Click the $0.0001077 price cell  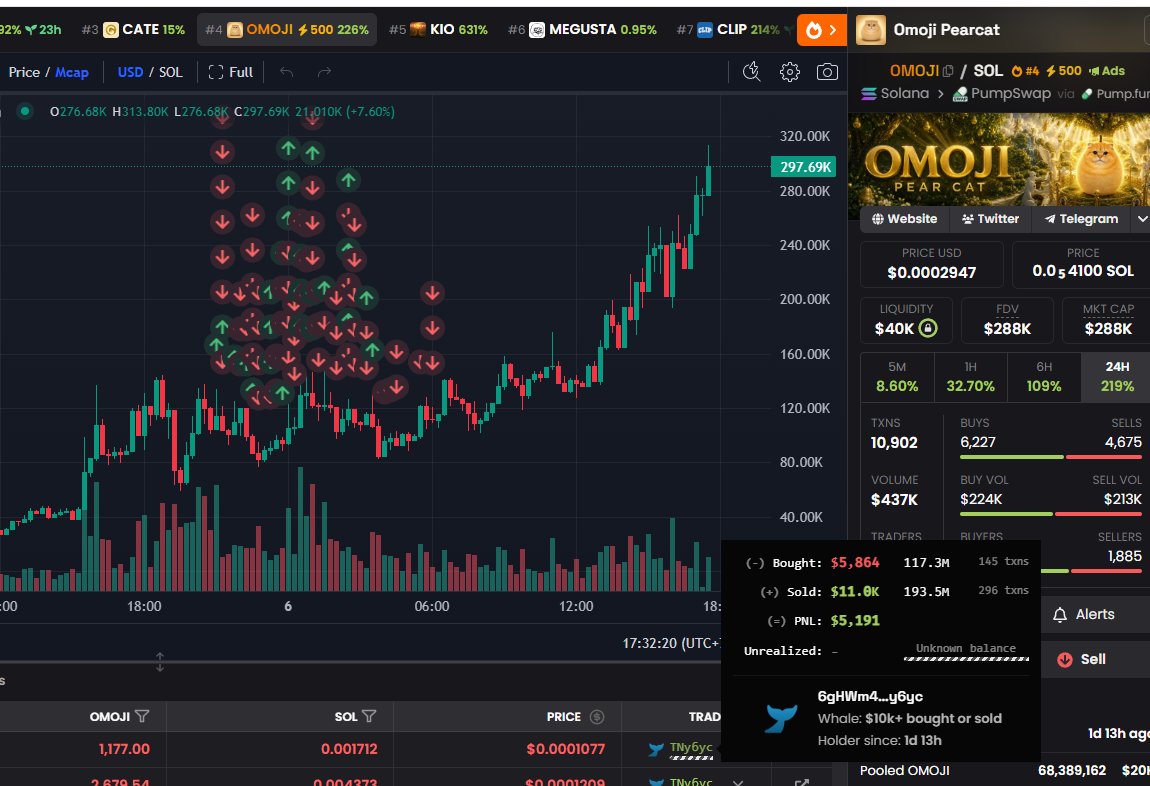click(565, 749)
